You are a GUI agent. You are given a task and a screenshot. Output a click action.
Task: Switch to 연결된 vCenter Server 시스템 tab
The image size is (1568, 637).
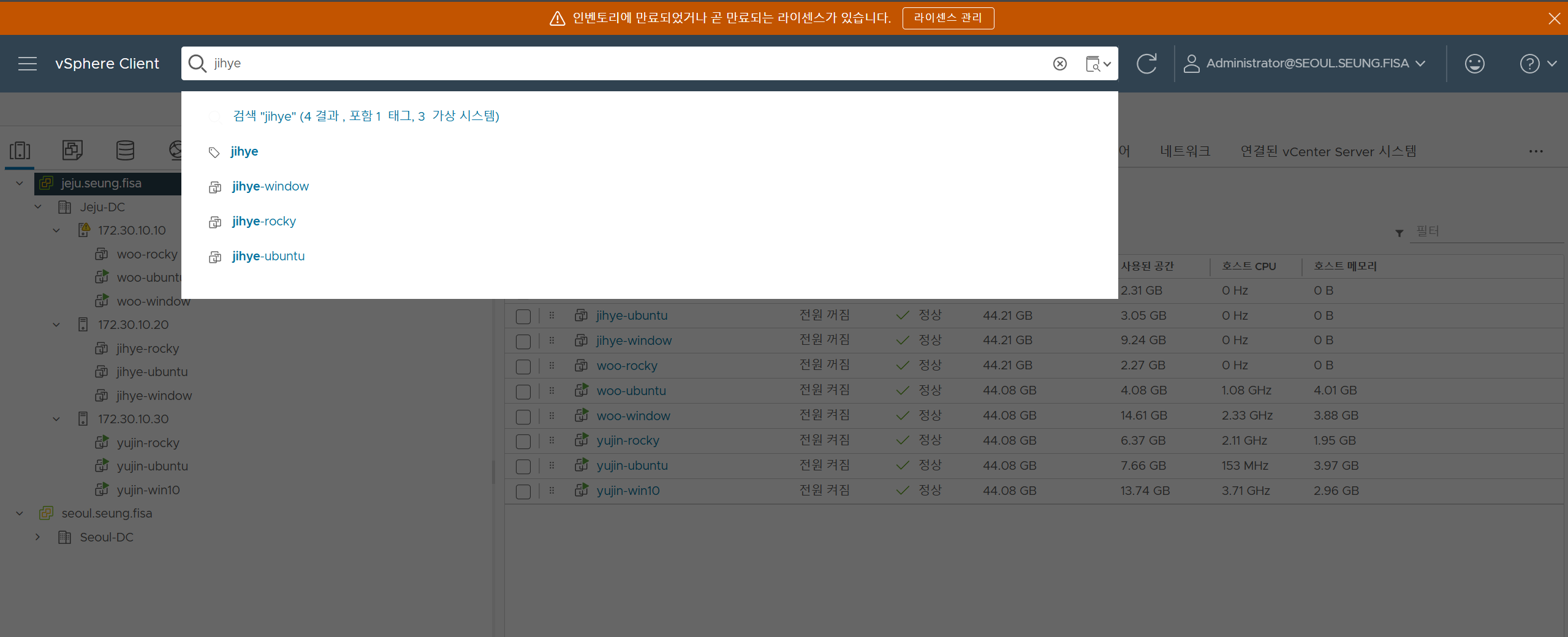click(x=1328, y=151)
